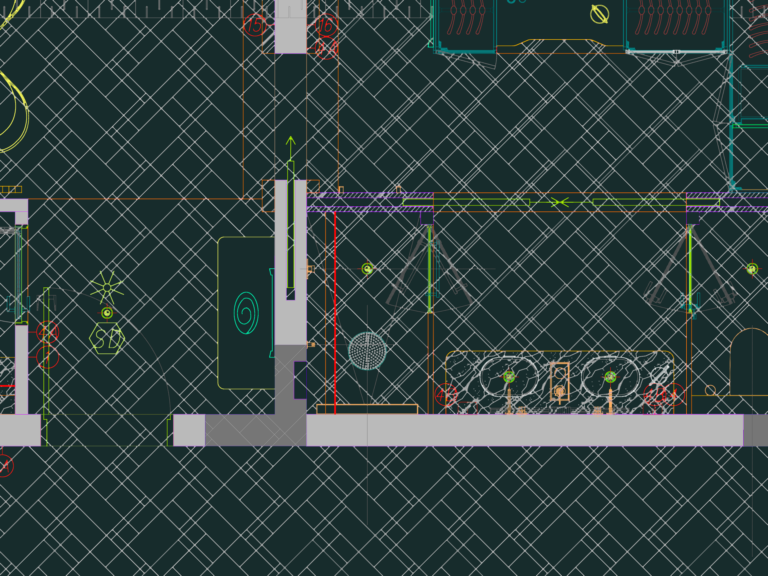Select the red circled tag 16

[327, 24]
